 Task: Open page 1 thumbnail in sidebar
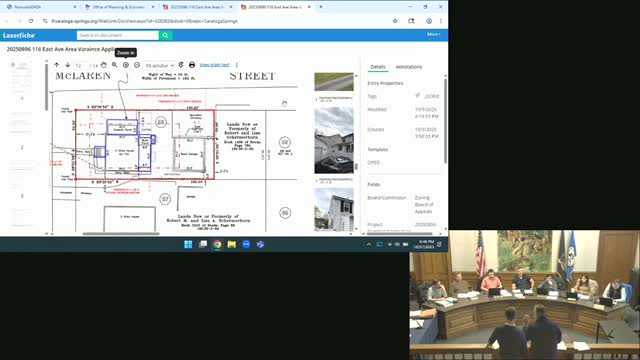click(22, 78)
